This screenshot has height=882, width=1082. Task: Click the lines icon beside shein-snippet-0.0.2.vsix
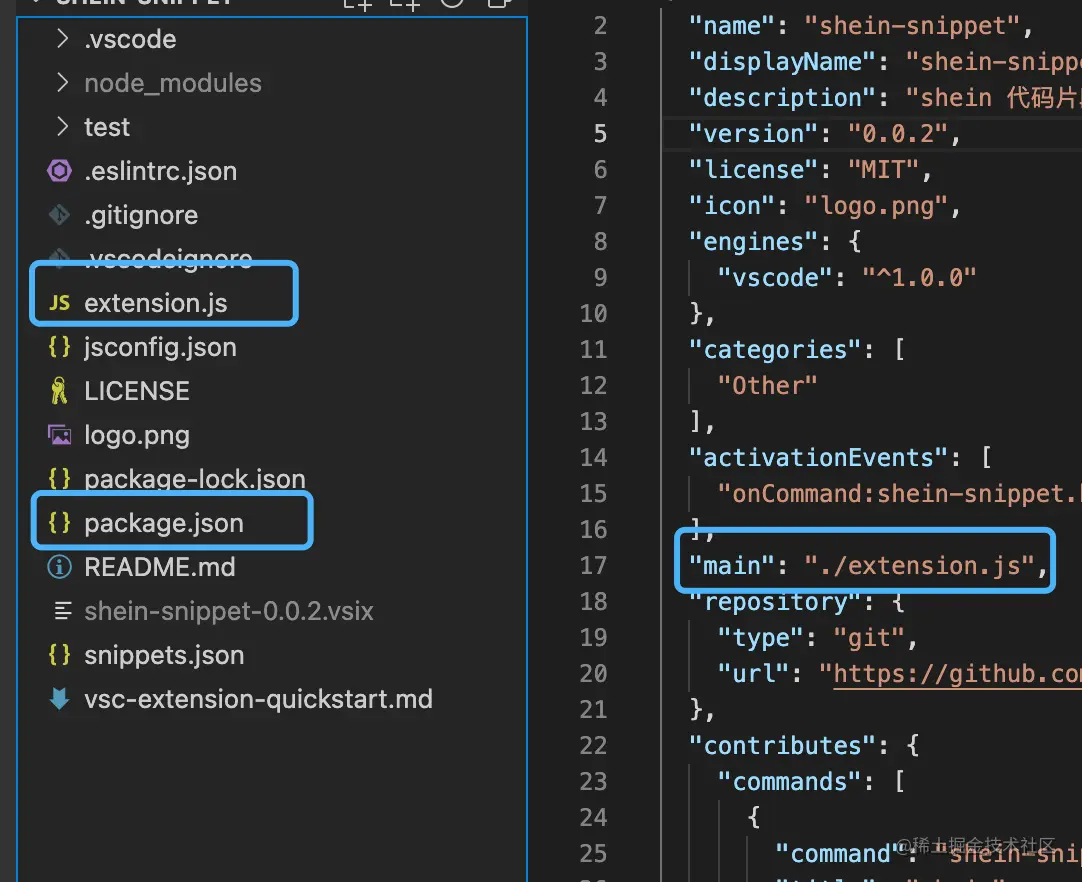[x=62, y=611]
